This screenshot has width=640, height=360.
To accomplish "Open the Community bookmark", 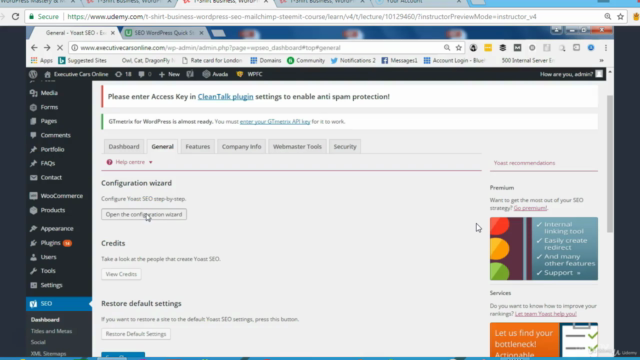I will [306, 60].
